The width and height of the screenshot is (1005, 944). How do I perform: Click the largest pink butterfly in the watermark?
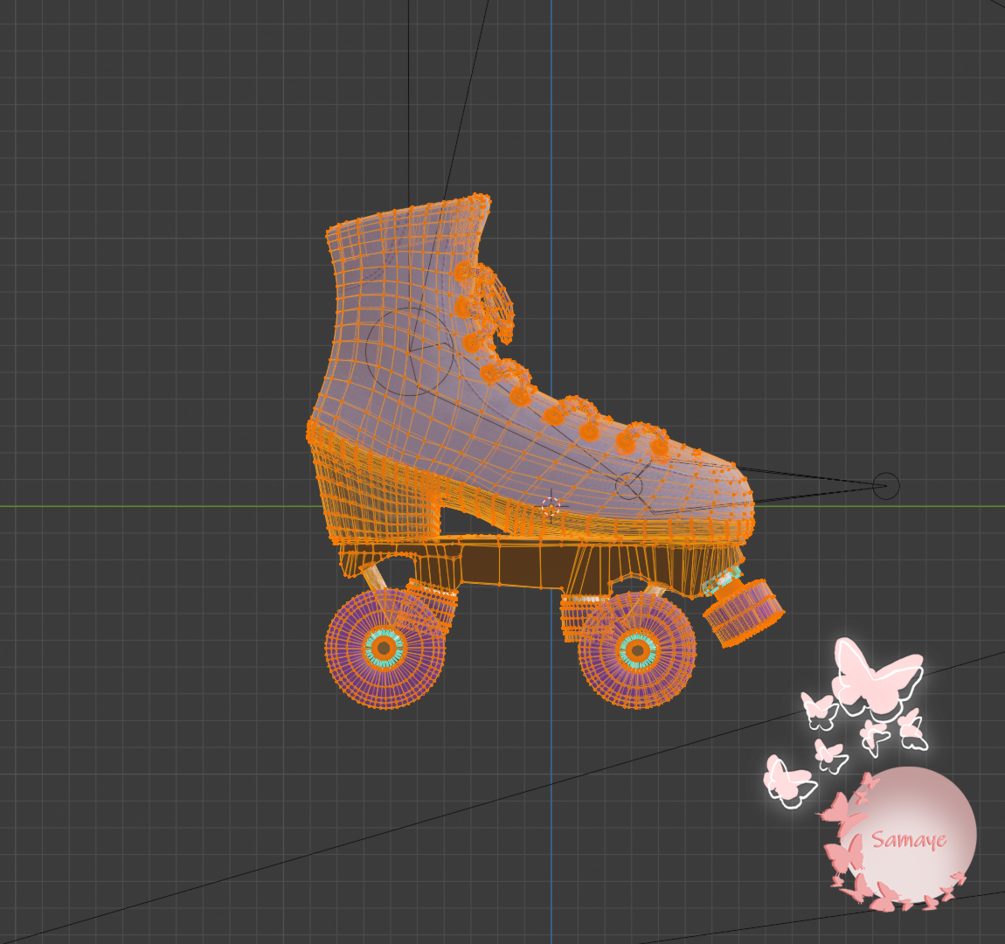click(877, 676)
